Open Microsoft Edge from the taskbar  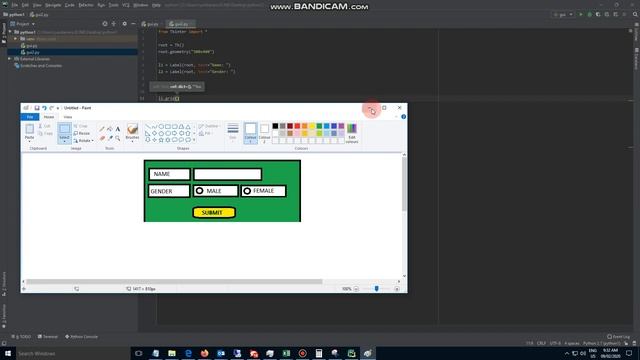coord(188,353)
